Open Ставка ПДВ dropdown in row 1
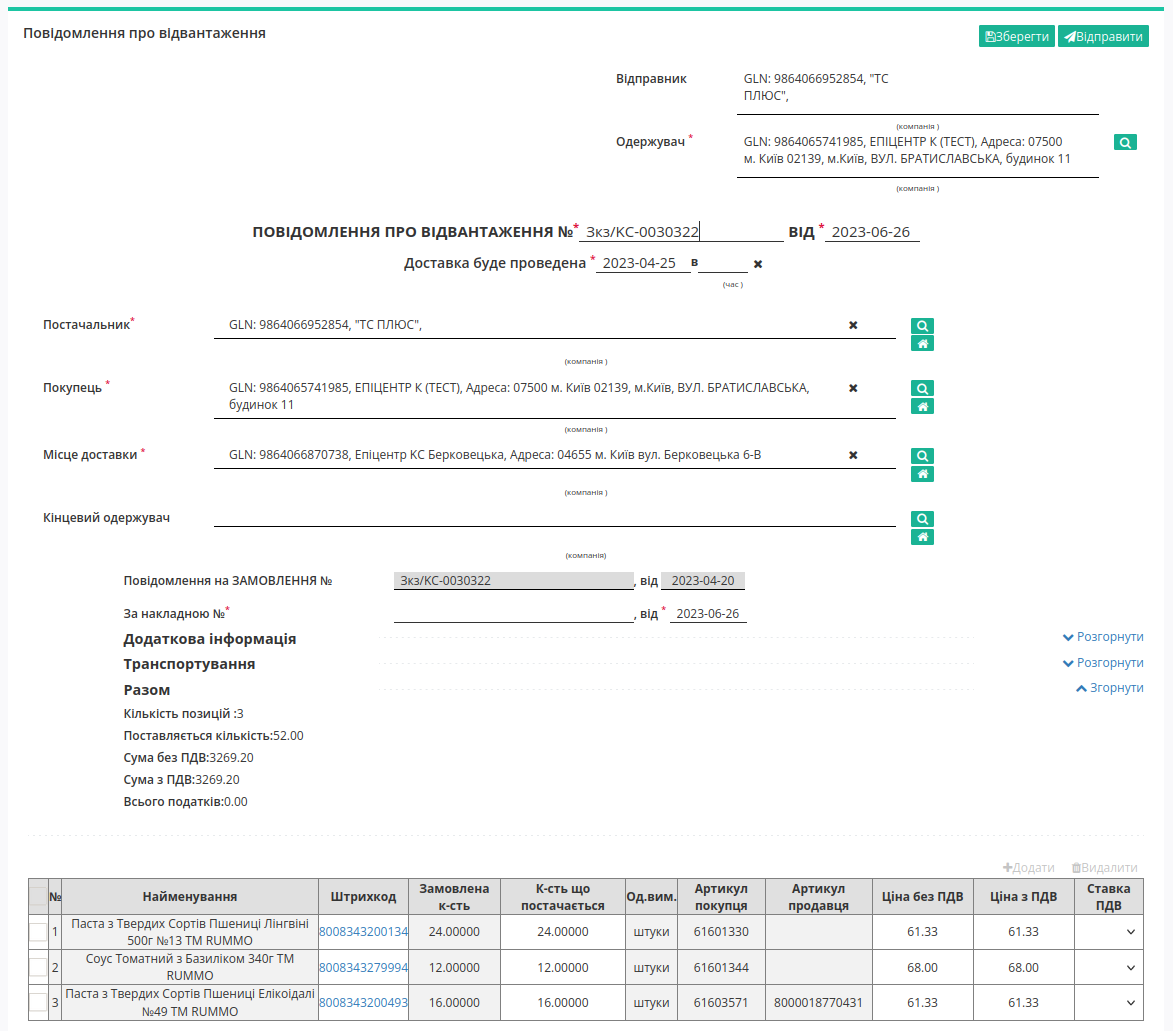This screenshot has height=1031, width=1173. coord(1109,931)
